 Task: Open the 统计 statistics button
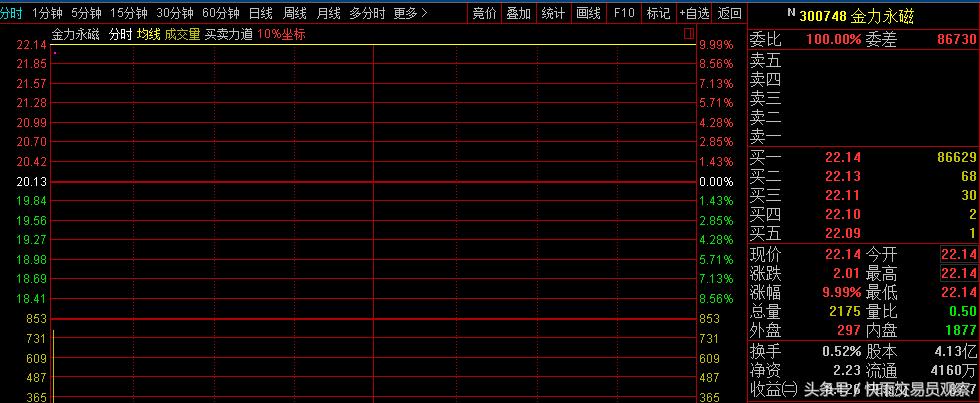[x=552, y=12]
